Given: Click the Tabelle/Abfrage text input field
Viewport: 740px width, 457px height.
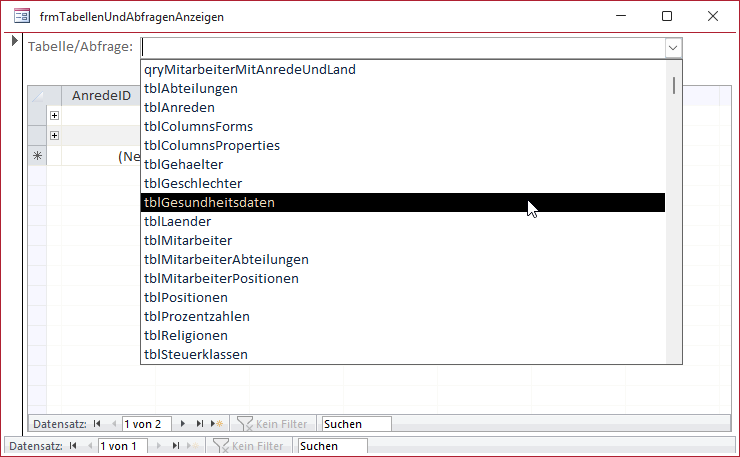Looking at the screenshot, I should pyautogui.click(x=402, y=47).
